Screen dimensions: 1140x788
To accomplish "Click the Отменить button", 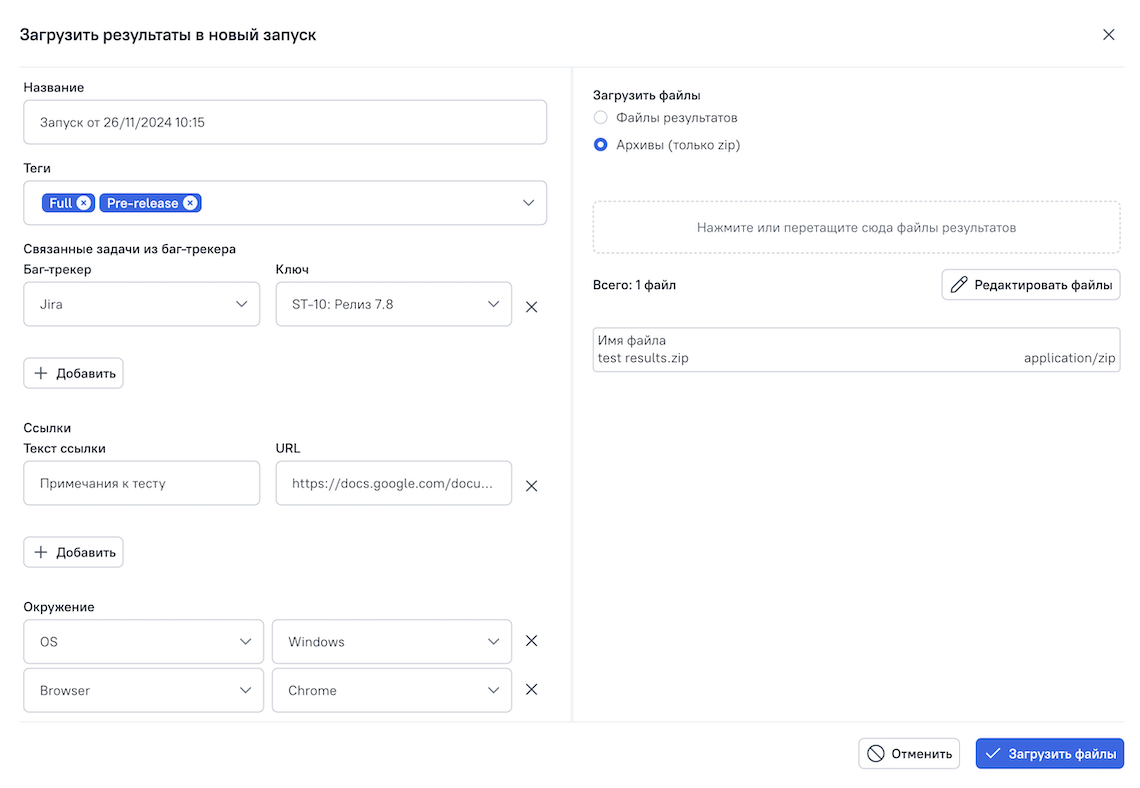I will (x=909, y=754).
